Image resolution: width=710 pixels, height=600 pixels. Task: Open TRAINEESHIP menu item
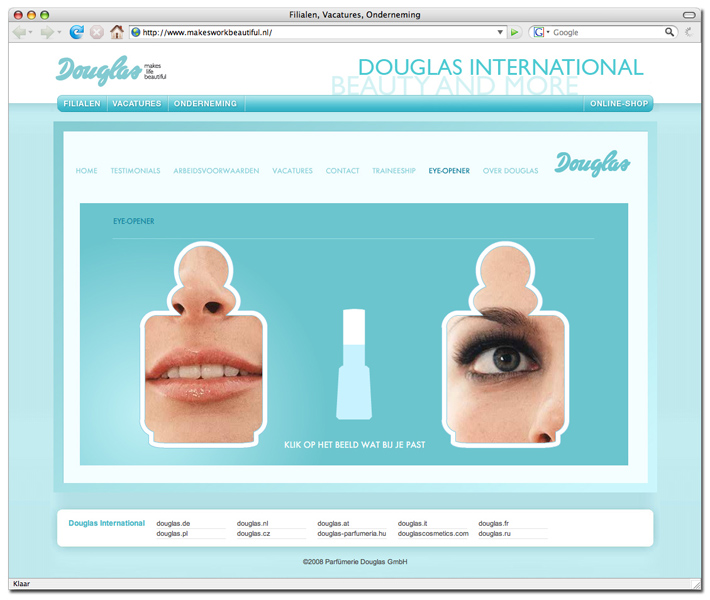point(394,171)
